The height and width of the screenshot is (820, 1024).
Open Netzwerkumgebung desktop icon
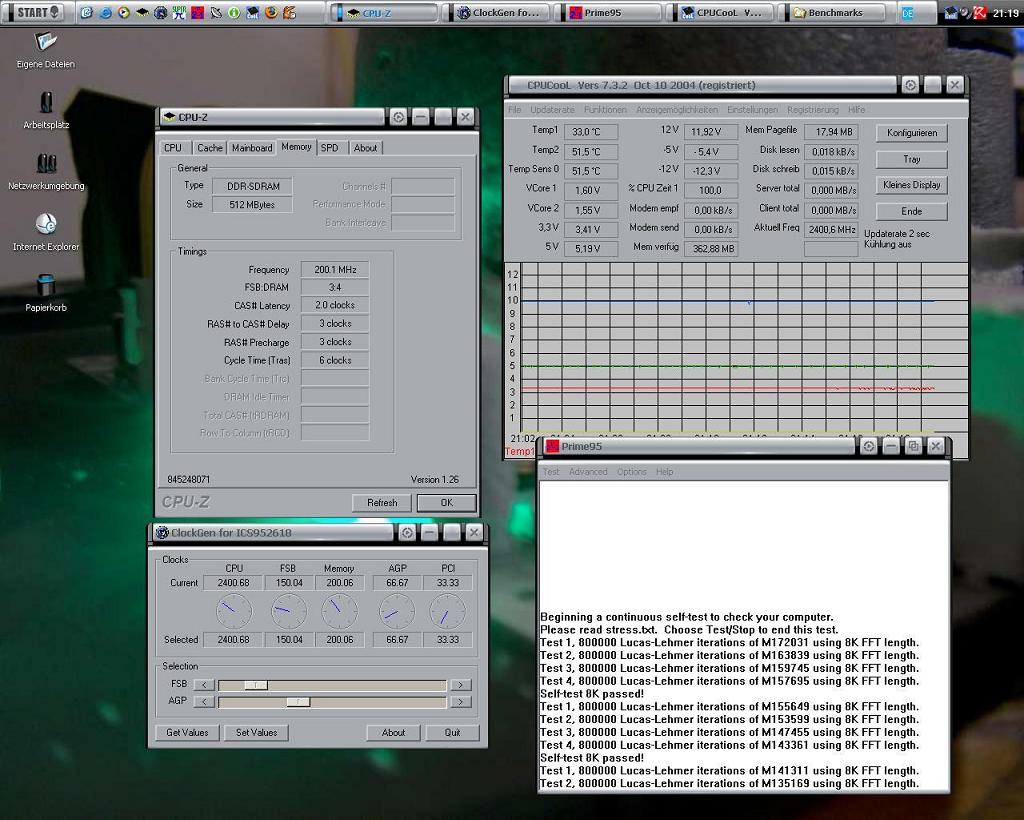click(x=46, y=172)
